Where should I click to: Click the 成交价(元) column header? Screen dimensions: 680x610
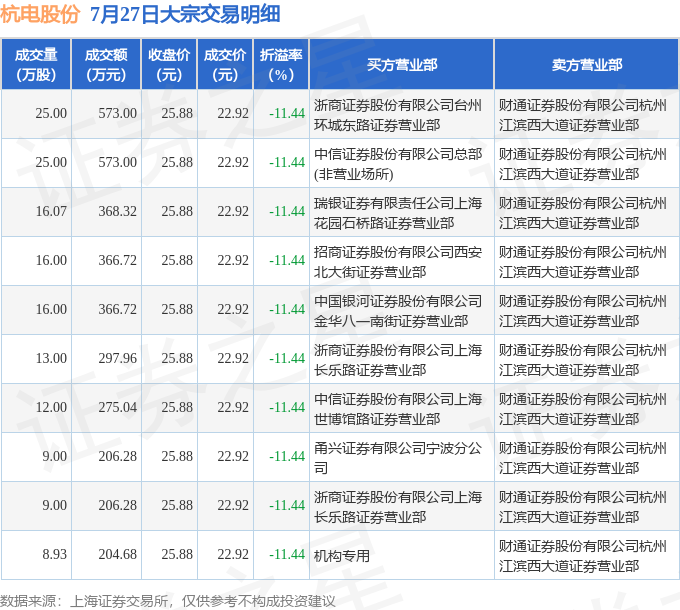click(x=225, y=64)
